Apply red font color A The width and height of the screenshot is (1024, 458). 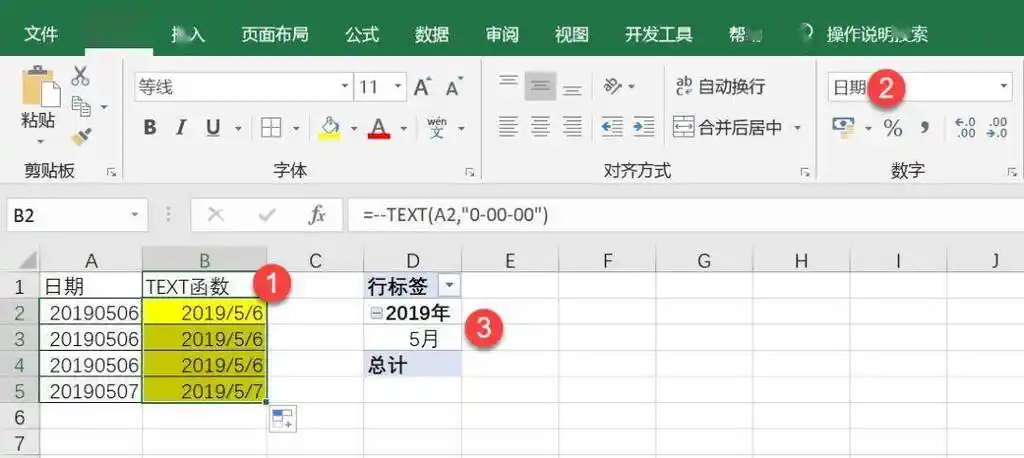pos(379,127)
